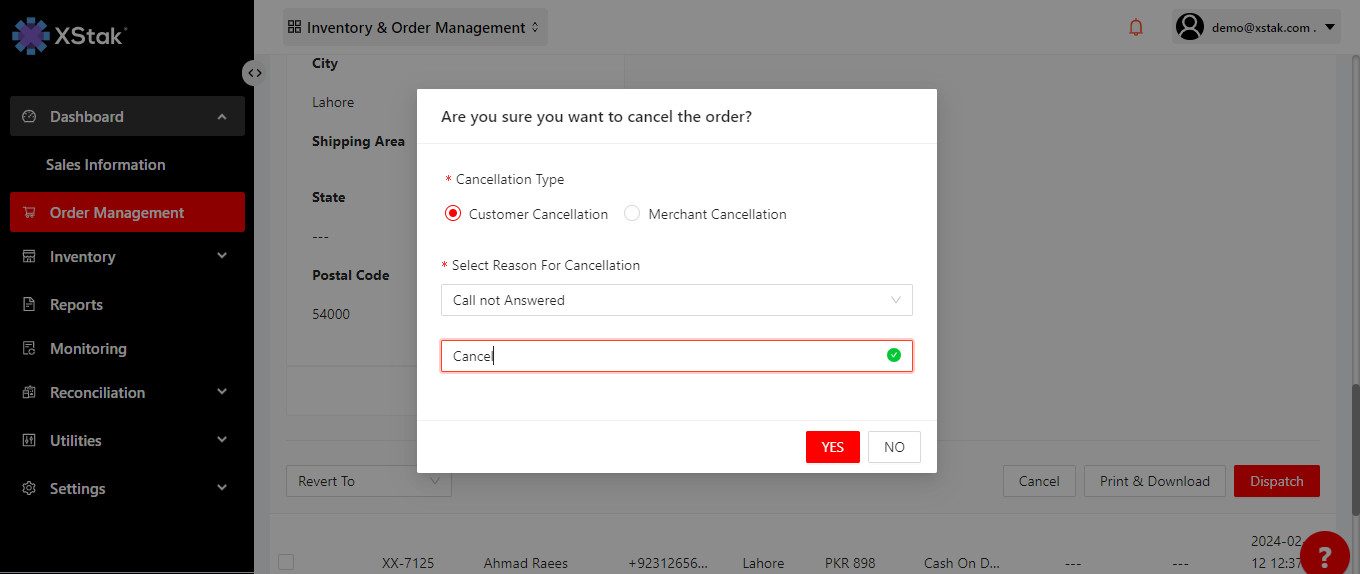
Task: Collapse sidebar using the arrow toggle icon
Action: click(x=254, y=73)
